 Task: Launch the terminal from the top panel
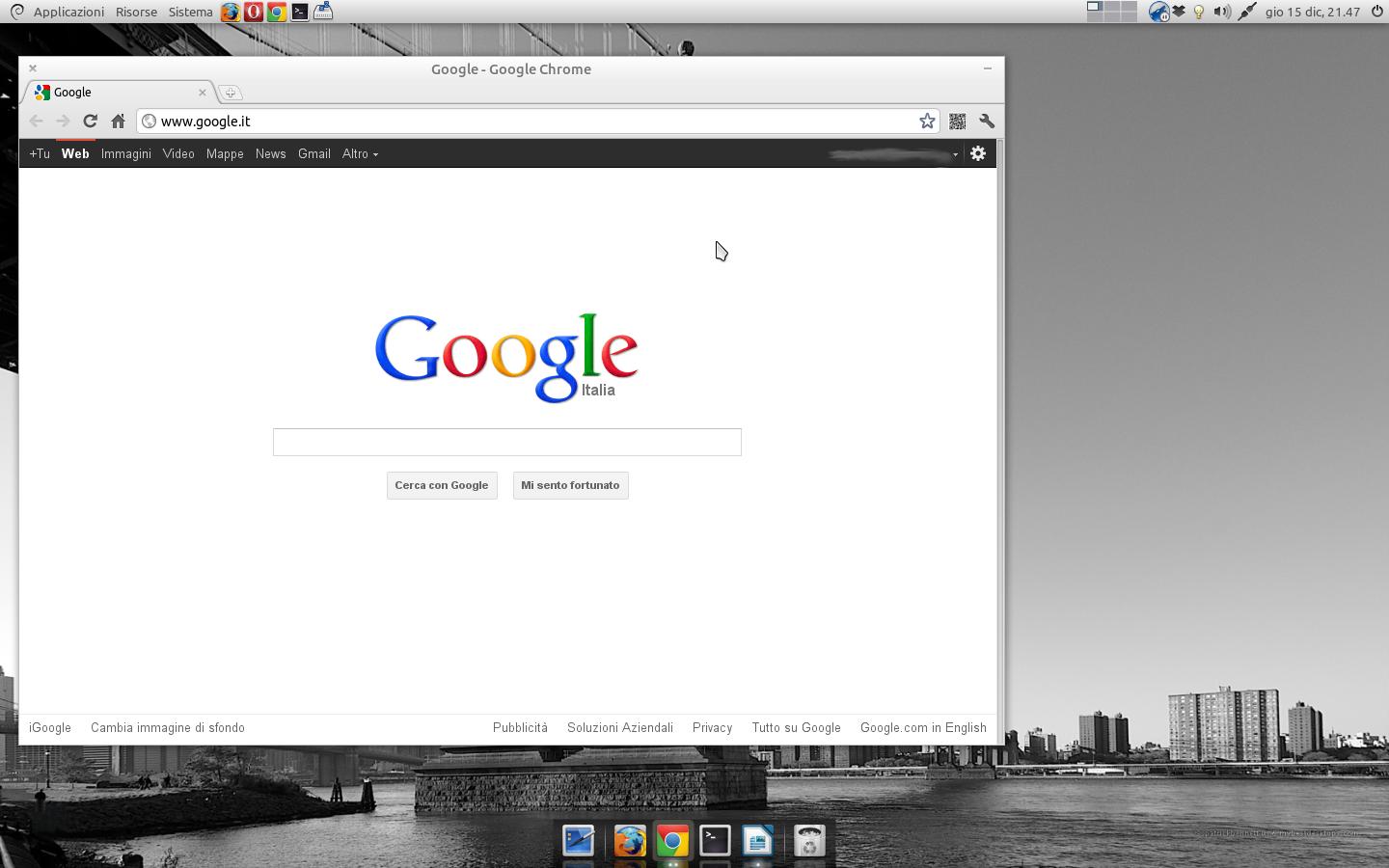[x=300, y=12]
